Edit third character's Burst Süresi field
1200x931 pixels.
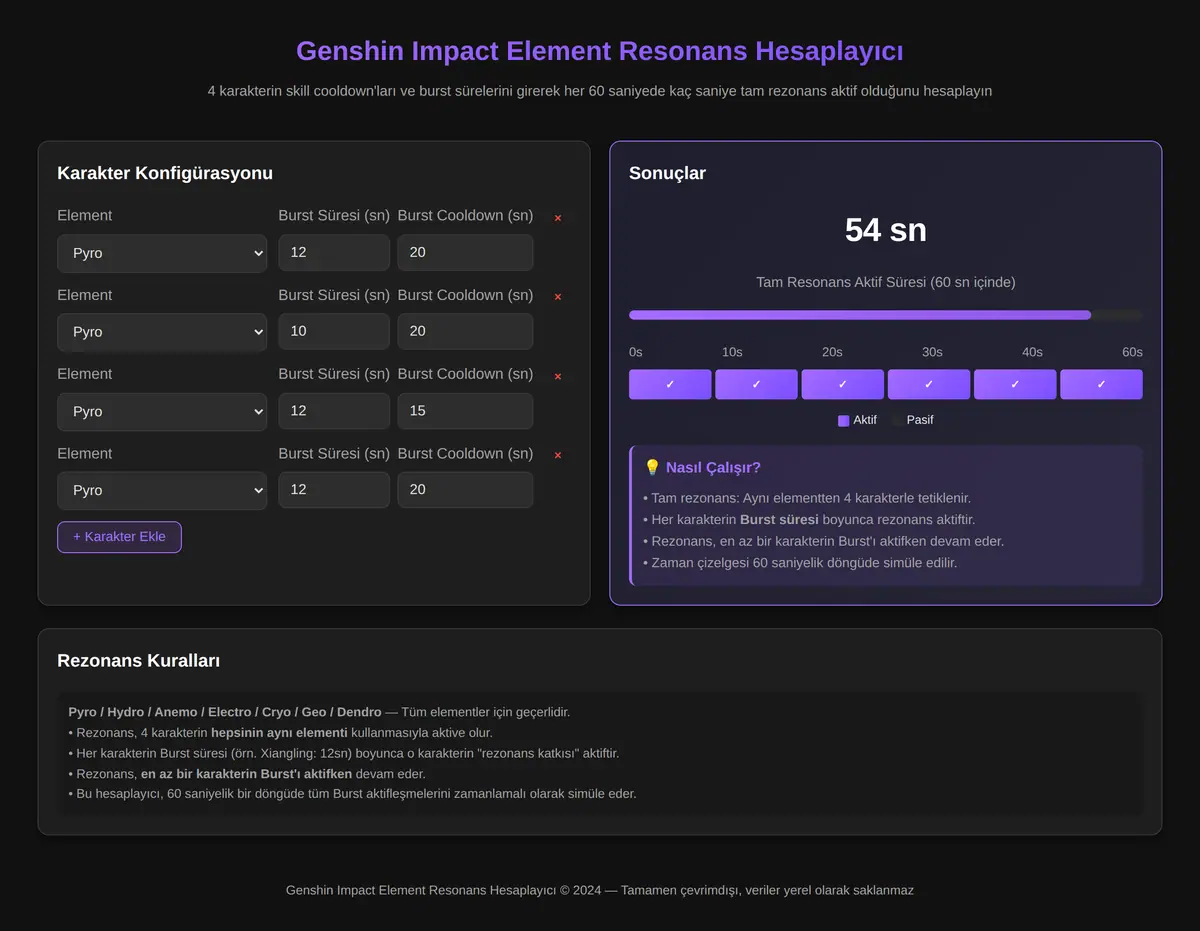pyautogui.click(x=334, y=410)
